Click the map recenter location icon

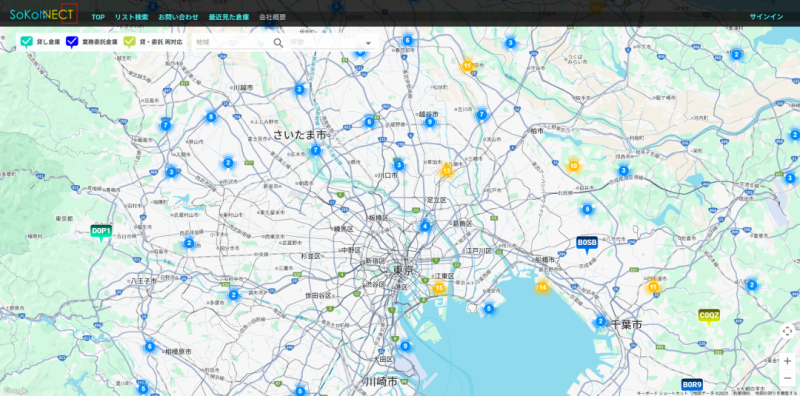click(x=787, y=332)
